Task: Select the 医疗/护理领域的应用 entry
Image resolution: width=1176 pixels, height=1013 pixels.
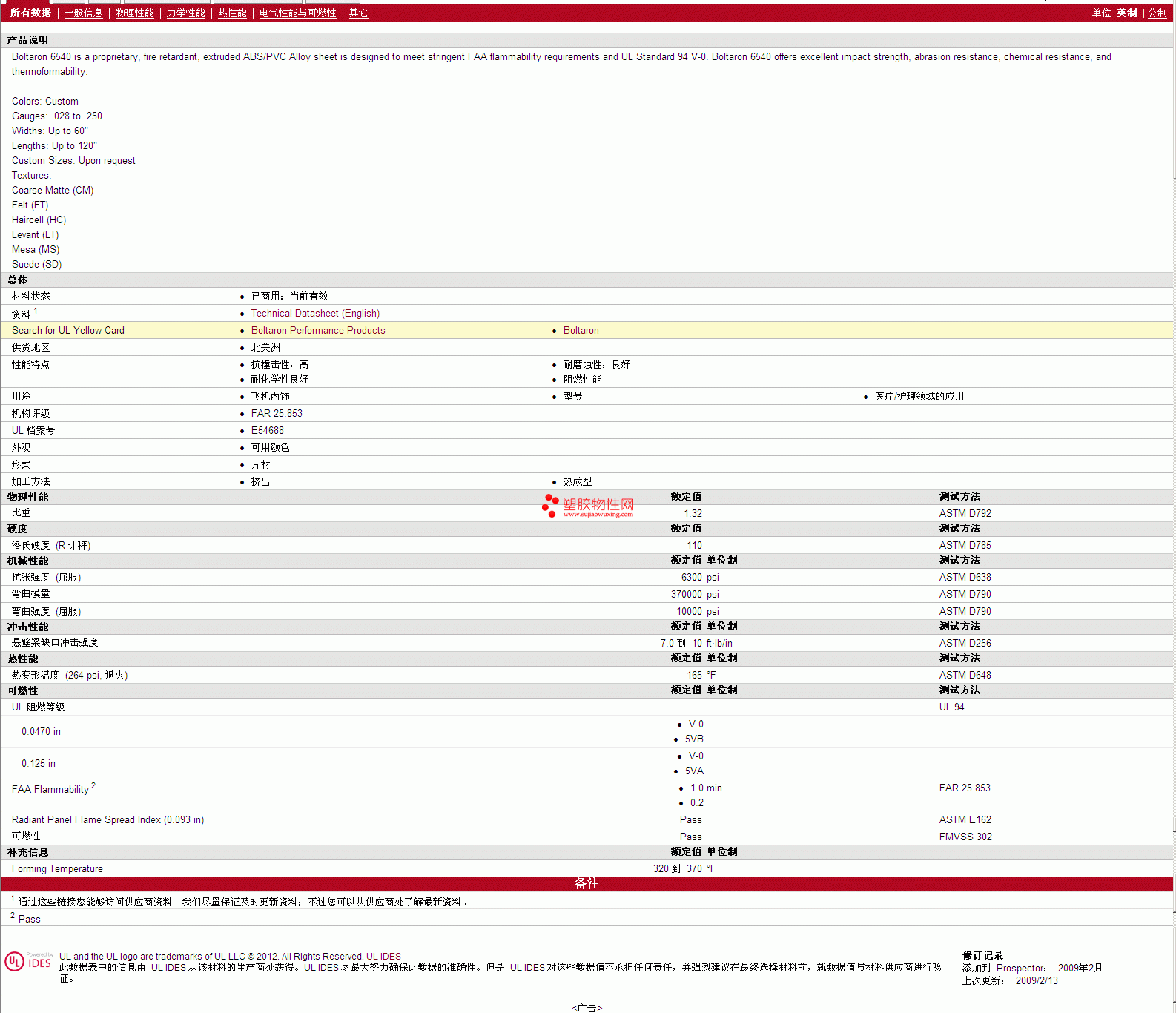Action: point(919,397)
